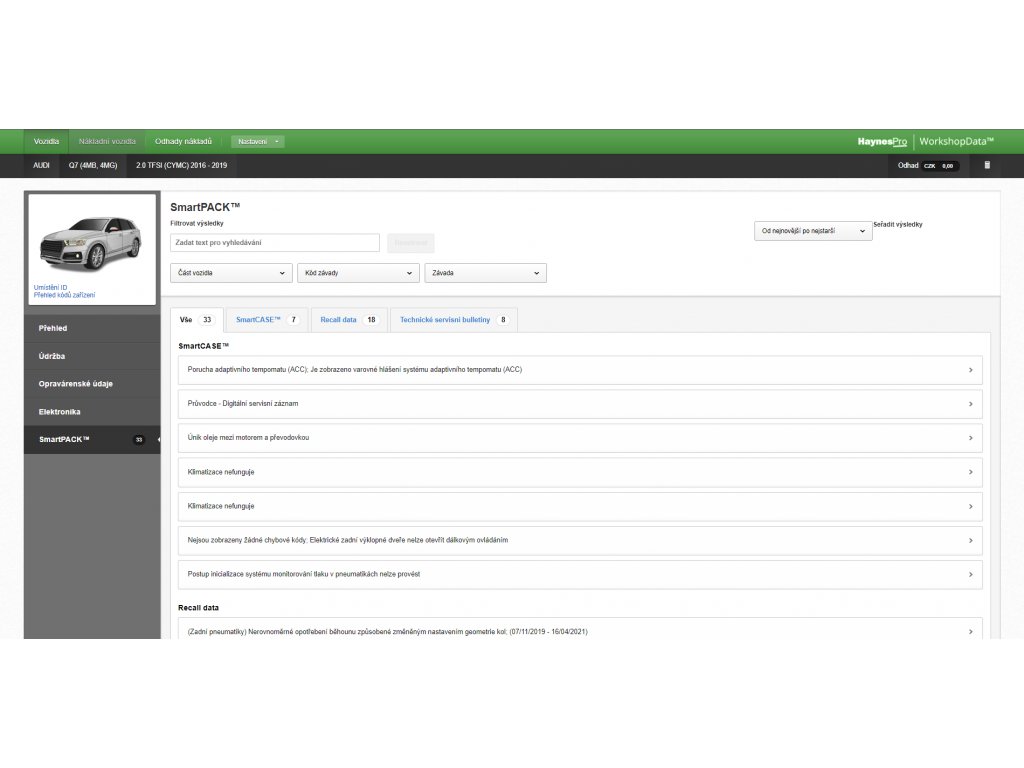Image resolution: width=1024 pixels, height=768 pixels.
Task: Select the AUDI breadcrumb
Action: (x=41, y=165)
